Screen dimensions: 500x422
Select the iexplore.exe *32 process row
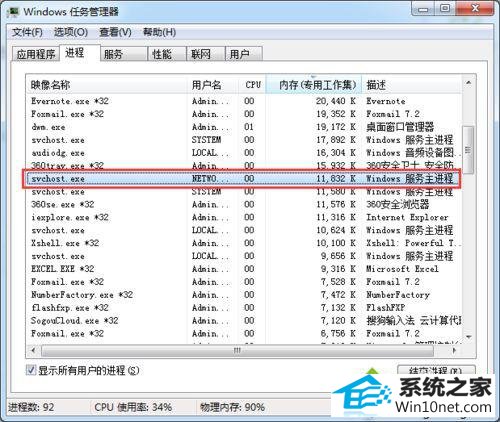pyautogui.click(x=244, y=217)
